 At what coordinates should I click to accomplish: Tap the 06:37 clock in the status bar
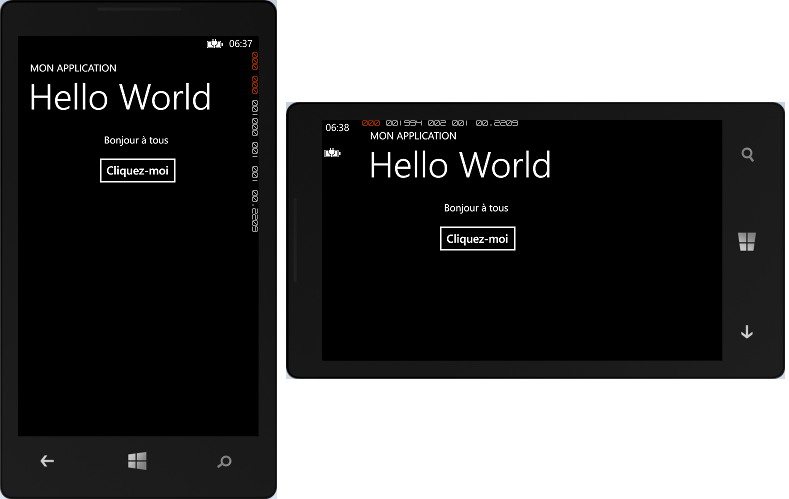(240, 44)
